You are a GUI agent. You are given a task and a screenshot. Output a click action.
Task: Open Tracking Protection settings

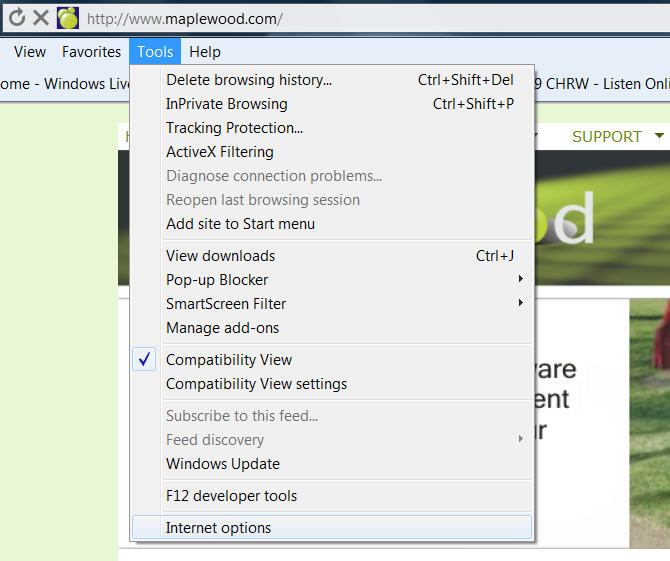point(234,128)
